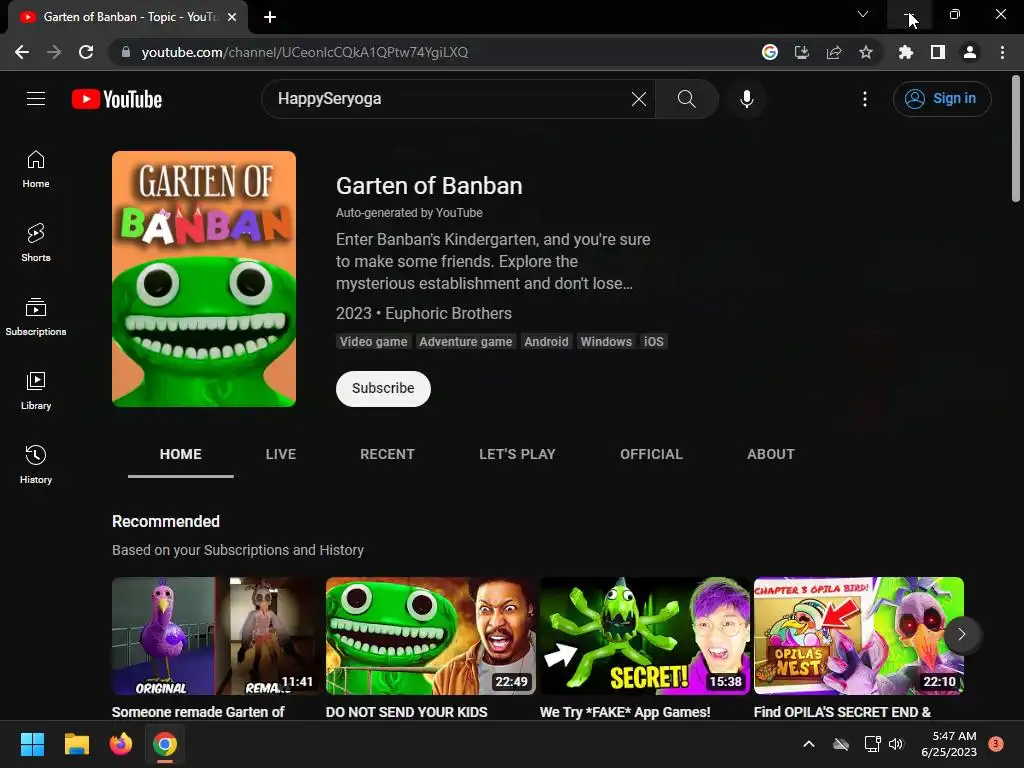Viewport: 1024px width, 768px height.
Task: Open the OFFICIAL tab
Action: coord(651,455)
